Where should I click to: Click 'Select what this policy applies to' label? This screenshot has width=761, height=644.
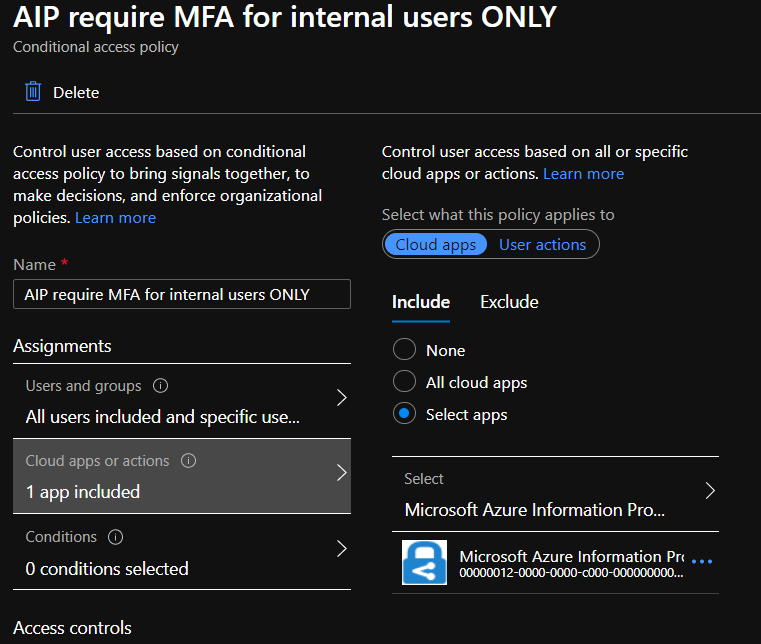point(498,215)
